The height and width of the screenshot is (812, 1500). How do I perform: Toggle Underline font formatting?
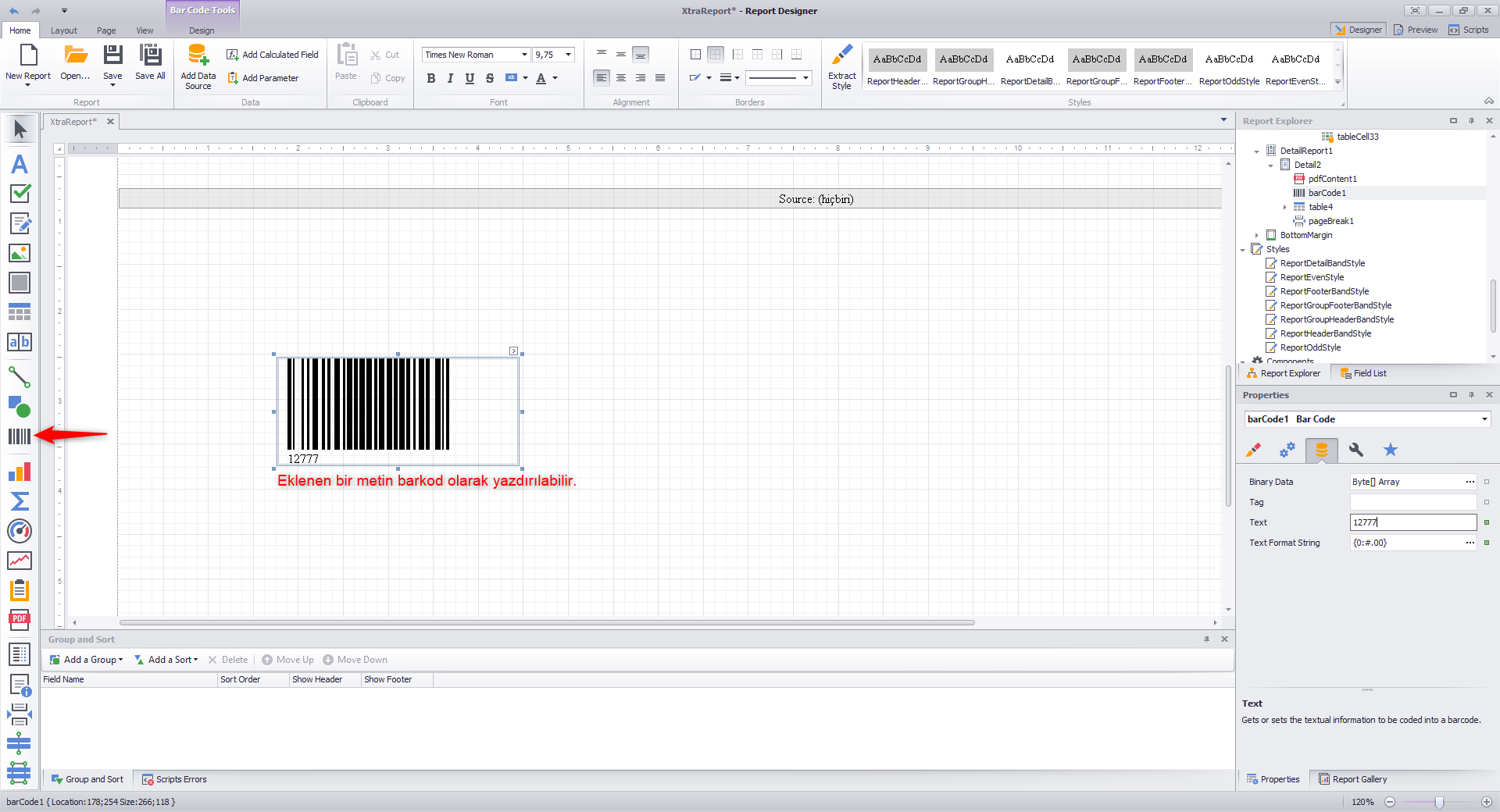(470, 78)
